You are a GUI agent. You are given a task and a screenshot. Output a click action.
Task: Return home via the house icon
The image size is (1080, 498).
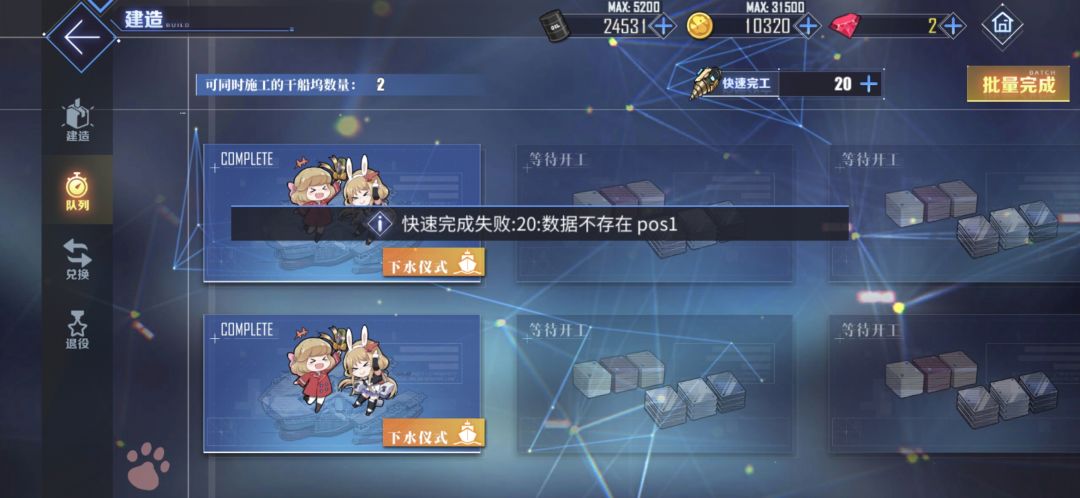(x=1001, y=25)
